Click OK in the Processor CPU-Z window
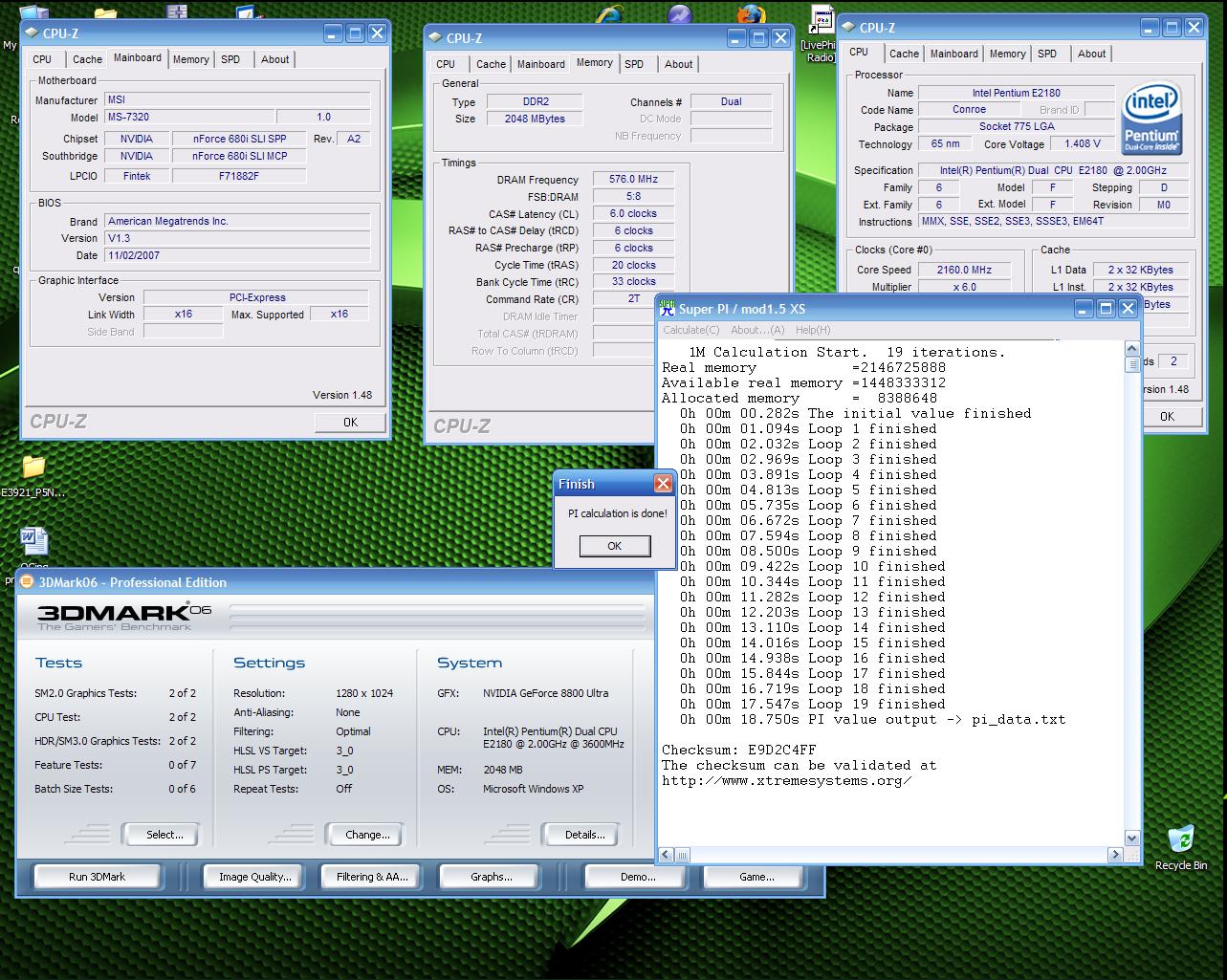Screen dimensions: 1227x980 1167,416
